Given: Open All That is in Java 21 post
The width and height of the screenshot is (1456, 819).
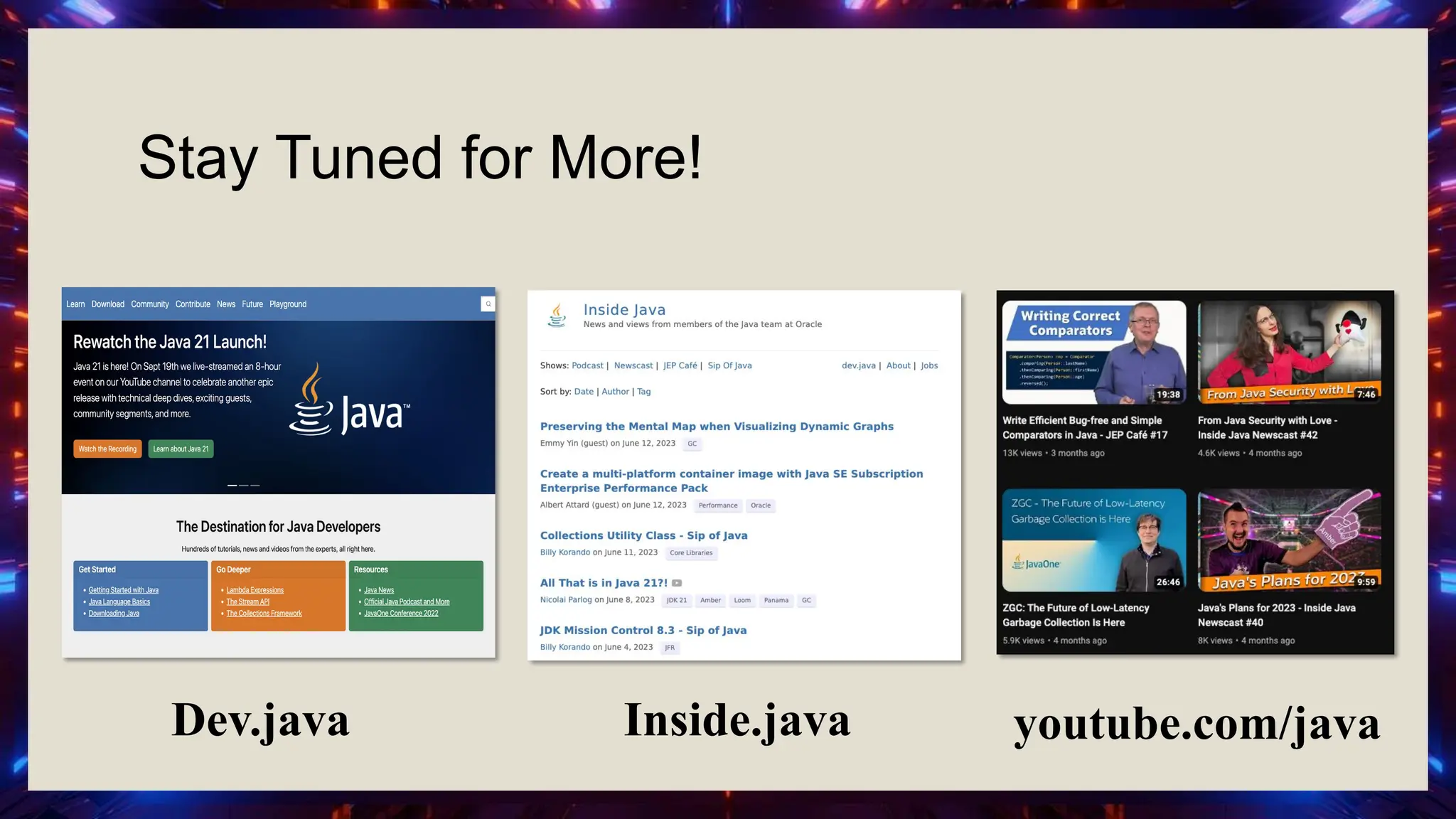Looking at the screenshot, I should coord(604,583).
